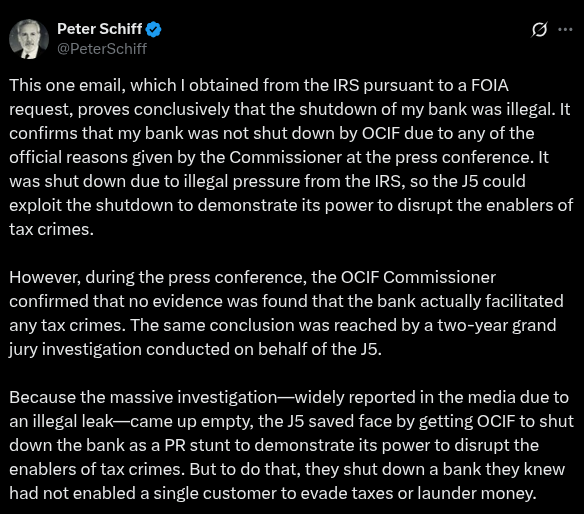Image resolution: width=584 pixels, height=514 pixels.
Task: Click "Because the massive investigation" paragraph start
Action: [143, 397]
